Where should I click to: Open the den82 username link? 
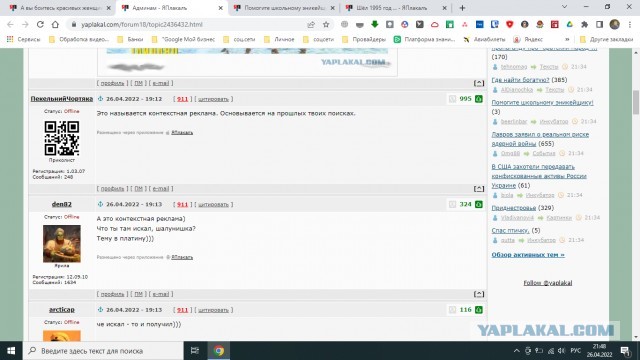coord(62,204)
